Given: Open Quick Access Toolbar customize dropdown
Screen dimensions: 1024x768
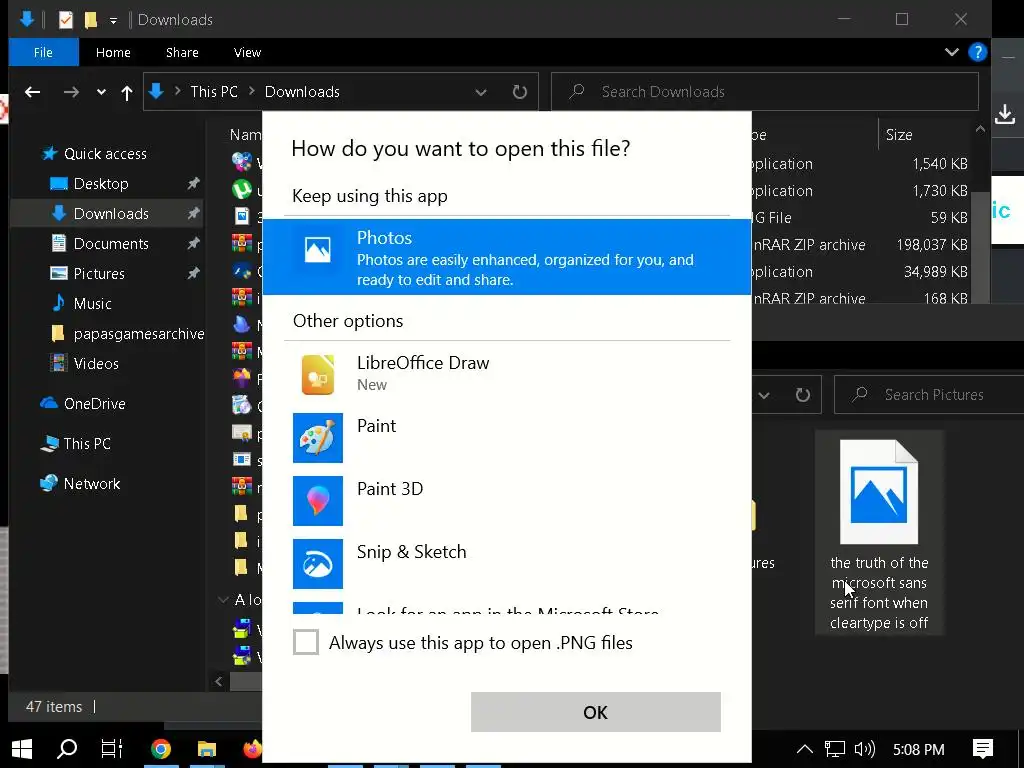Looking at the screenshot, I should click(113, 21).
